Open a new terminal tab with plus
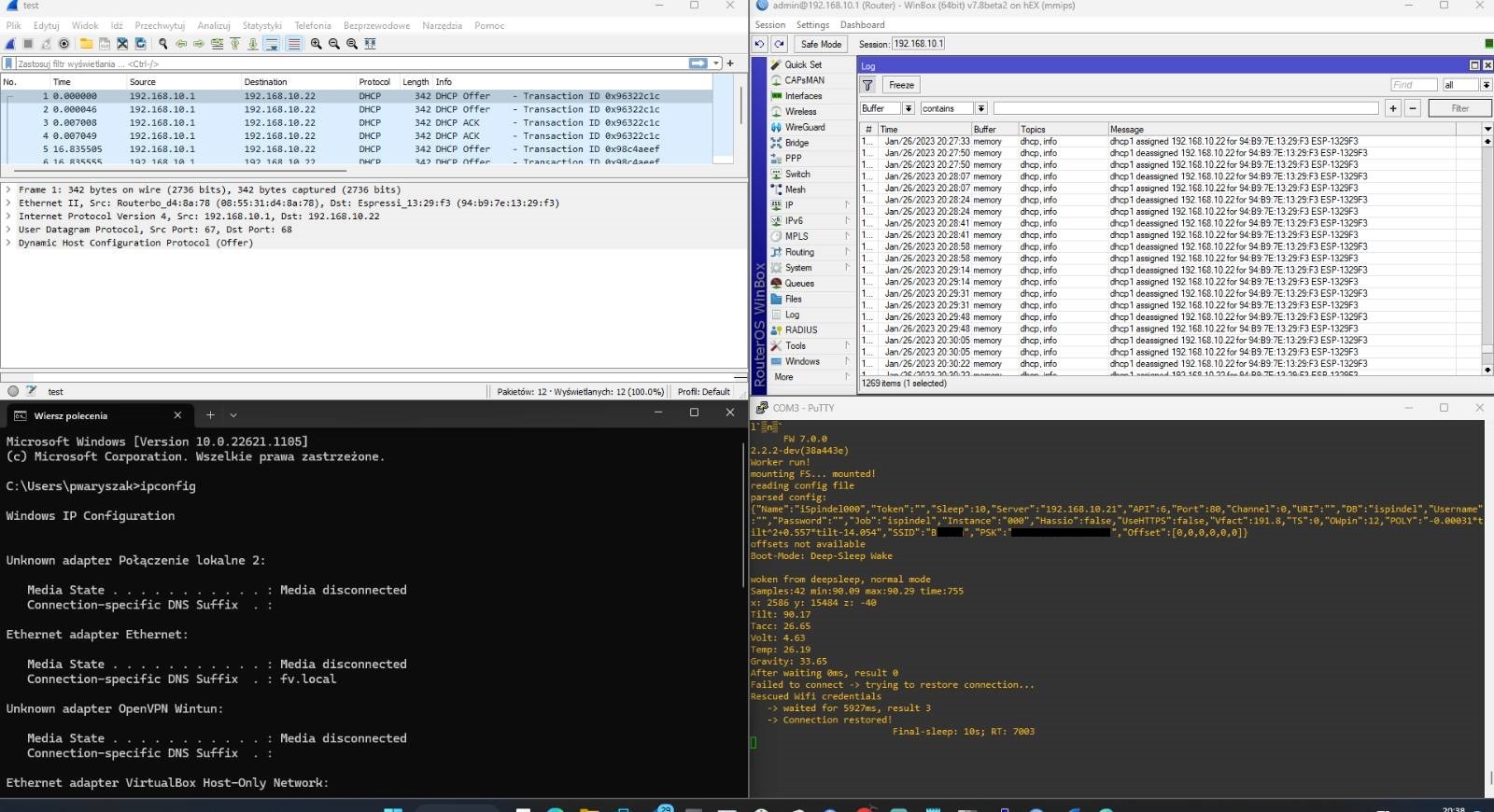This screenshot has width=1494, height=812. tap(210, 415)
